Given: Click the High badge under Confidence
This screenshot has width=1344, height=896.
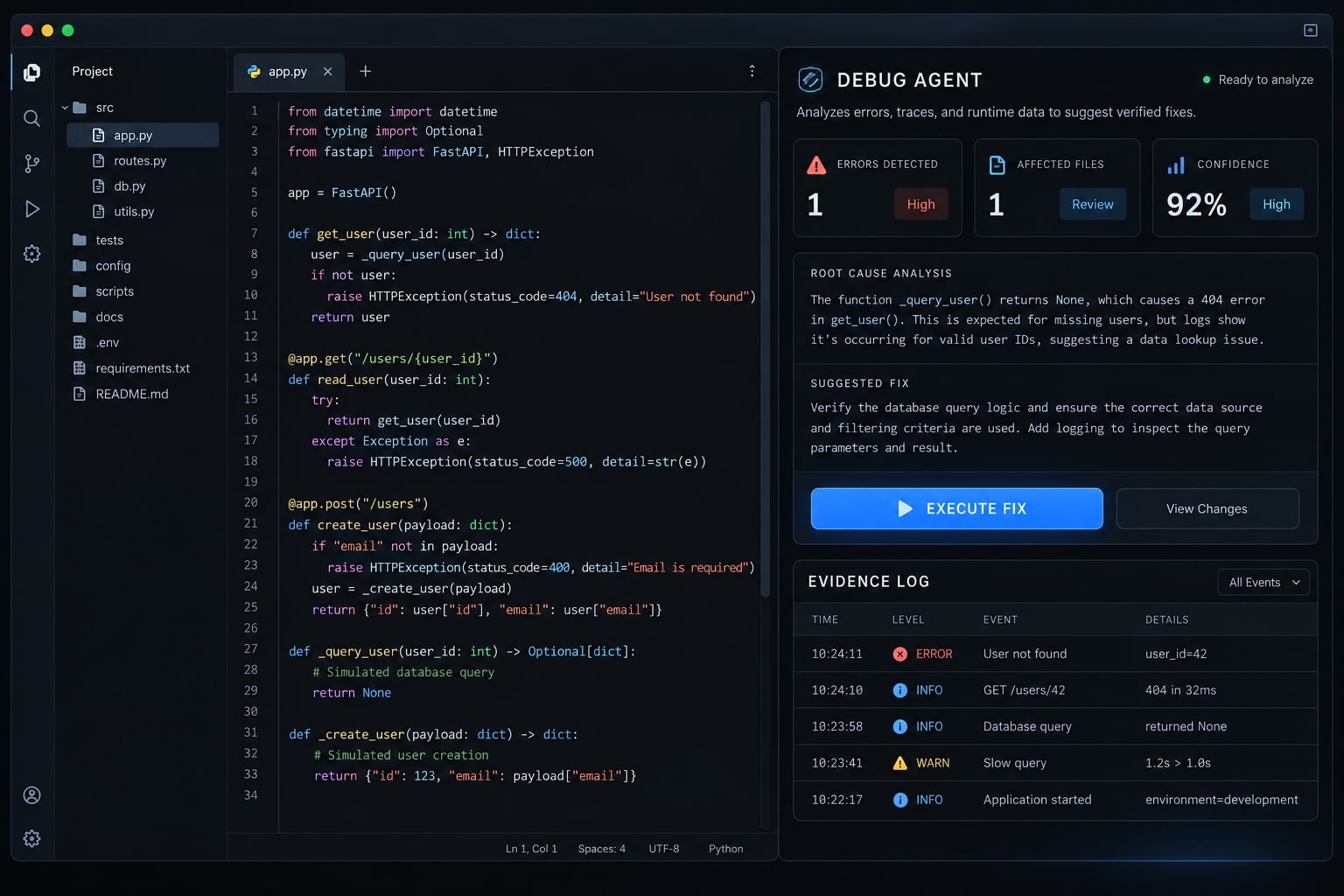Looking at the screenshot, I should point(1277,204).
